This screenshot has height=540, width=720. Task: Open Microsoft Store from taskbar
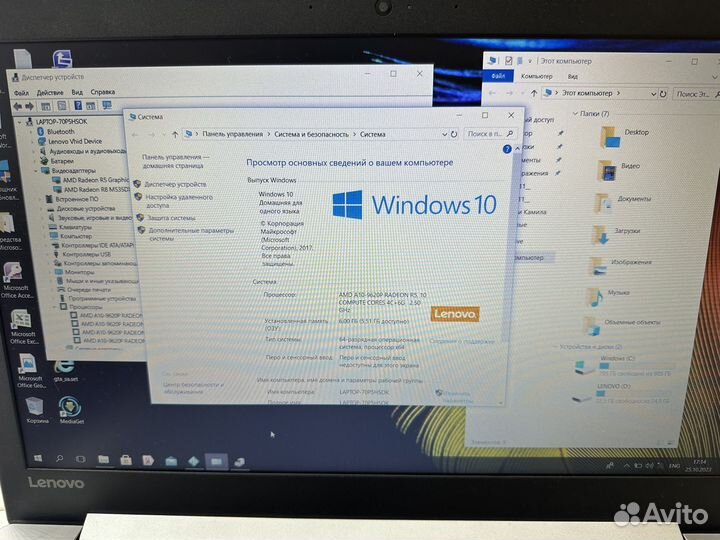tap(126, 460)
